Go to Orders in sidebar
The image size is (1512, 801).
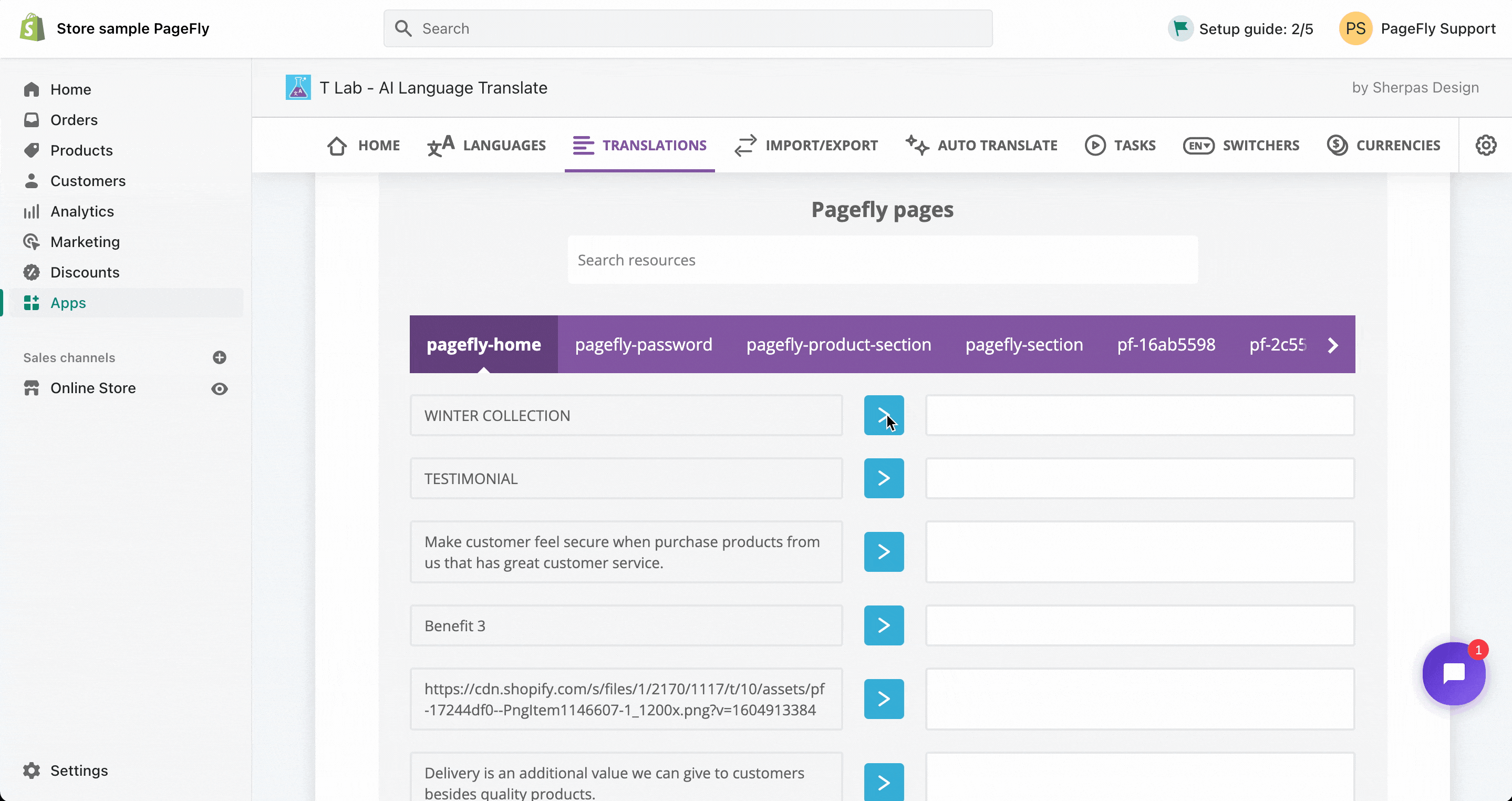pos(74,120)
